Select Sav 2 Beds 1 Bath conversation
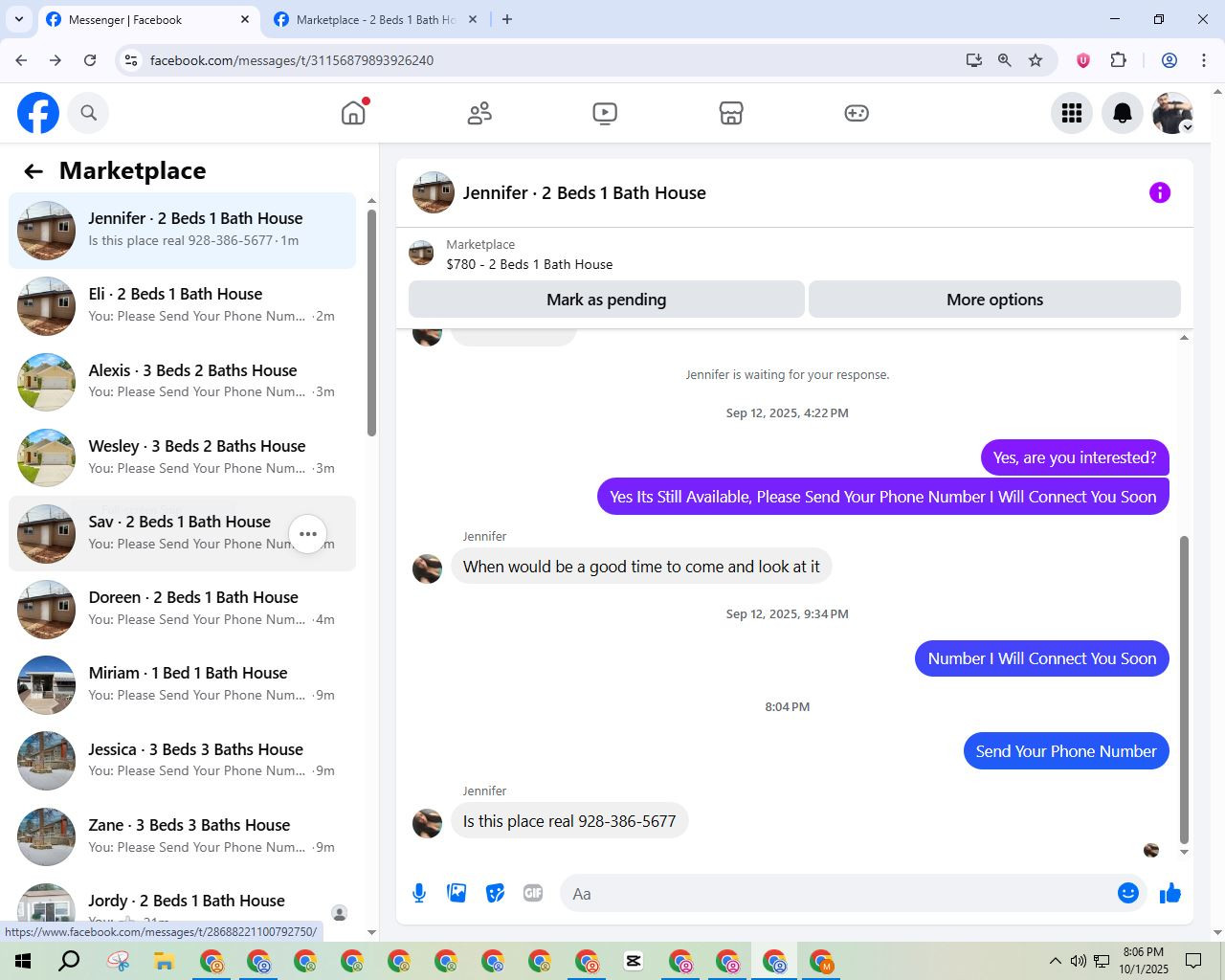This screenshot has height=980, width=1225. [x=182, y=534]
